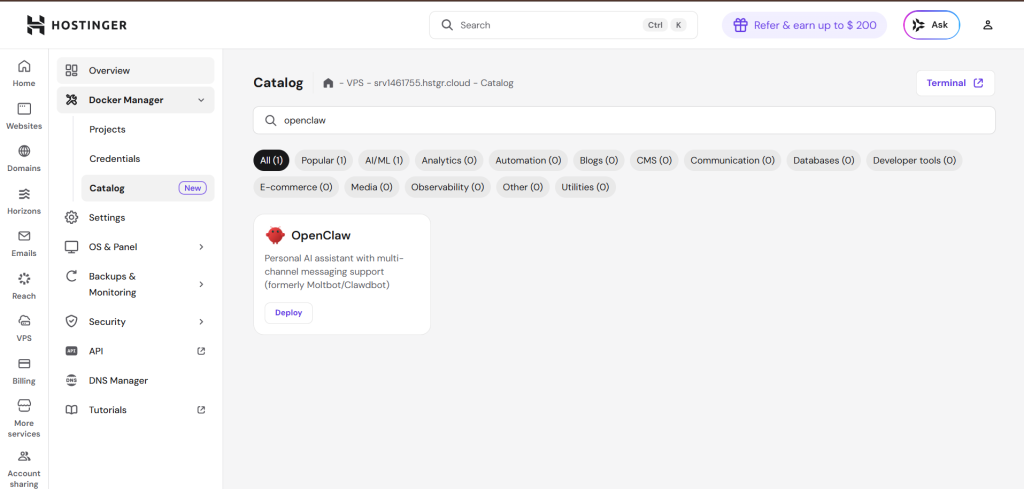Click the Docker Manager wrench icon
The image size is (1024, 489).
coord(72,100)
